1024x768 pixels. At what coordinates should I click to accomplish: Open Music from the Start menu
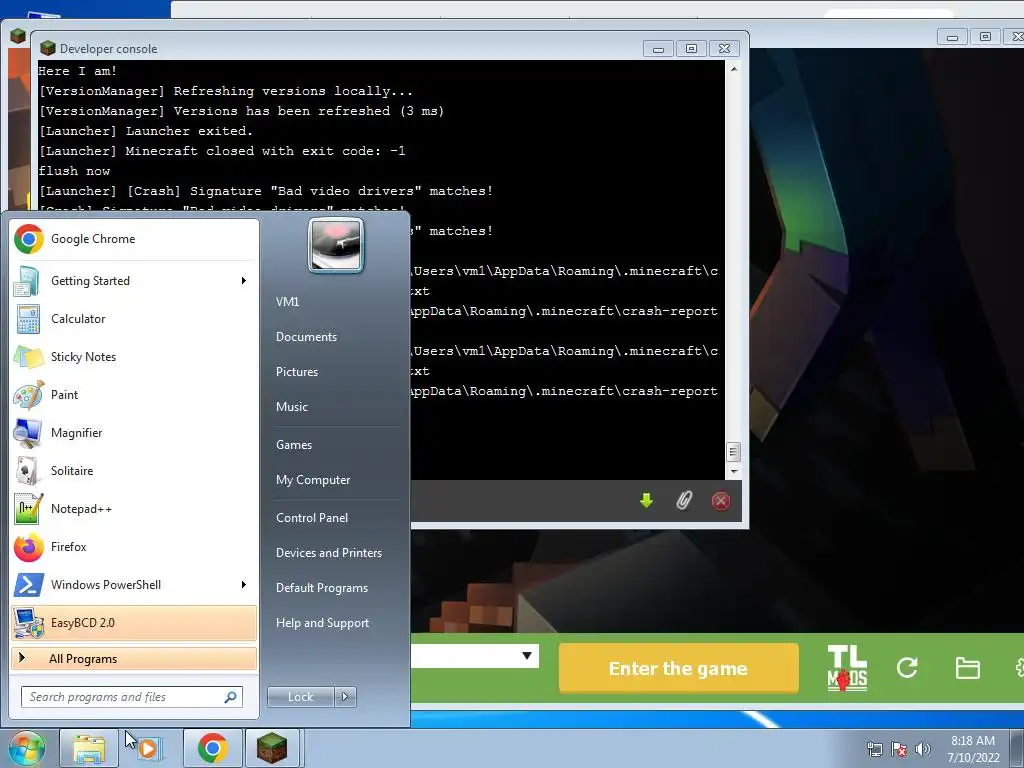(x=292, y=407)
